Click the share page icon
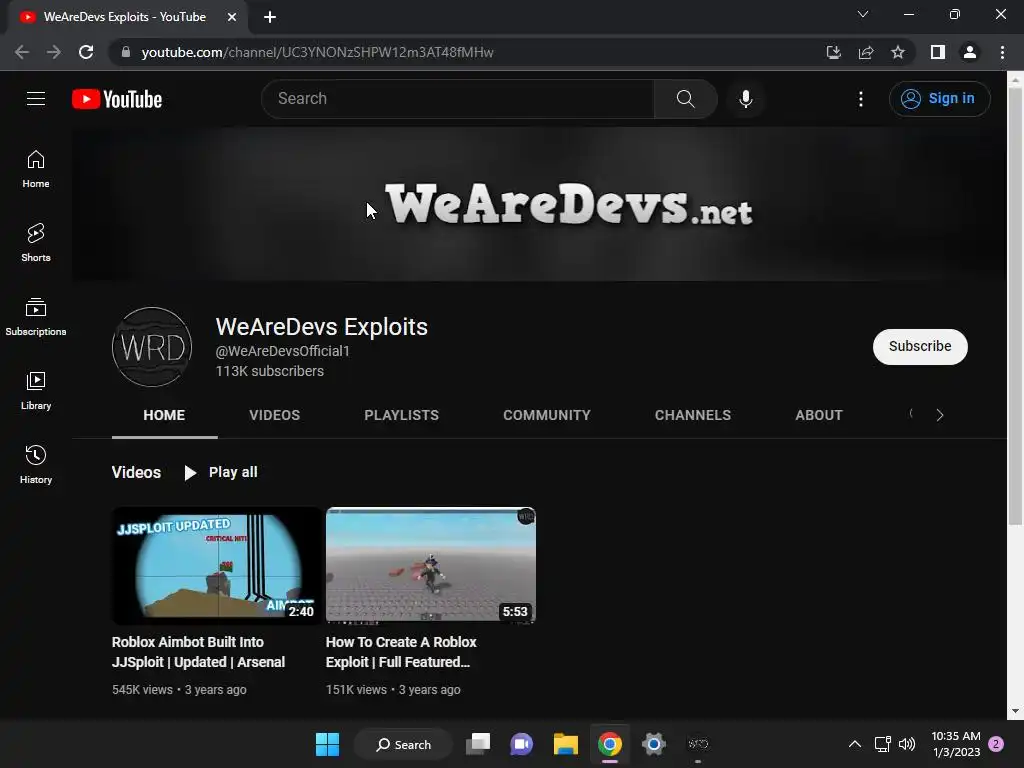Screen dimensions: 1024x768 click(866, 52)
